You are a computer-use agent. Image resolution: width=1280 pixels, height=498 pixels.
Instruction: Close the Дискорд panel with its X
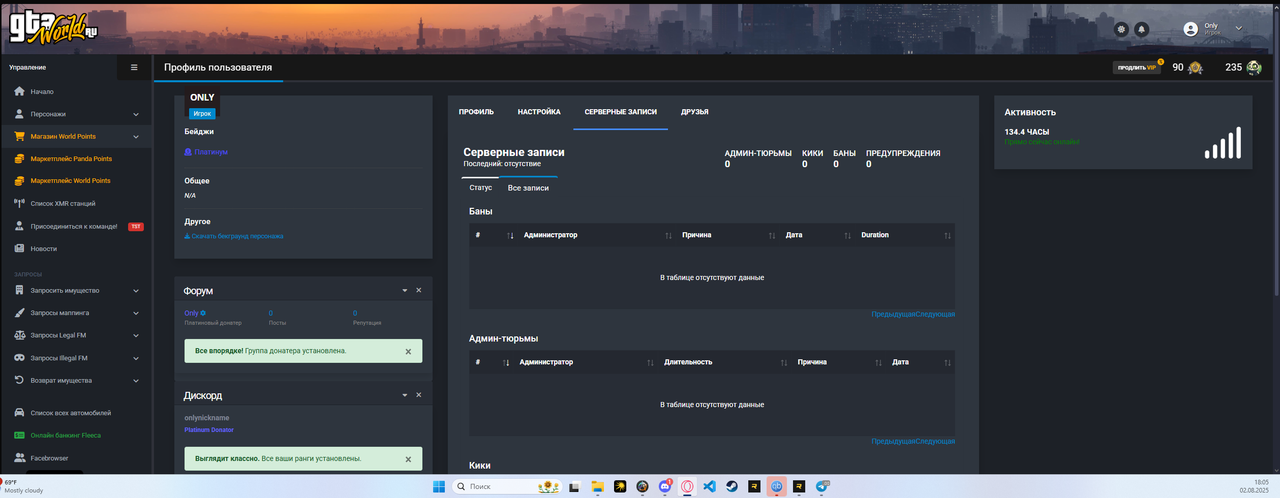[x=419, y=395]
